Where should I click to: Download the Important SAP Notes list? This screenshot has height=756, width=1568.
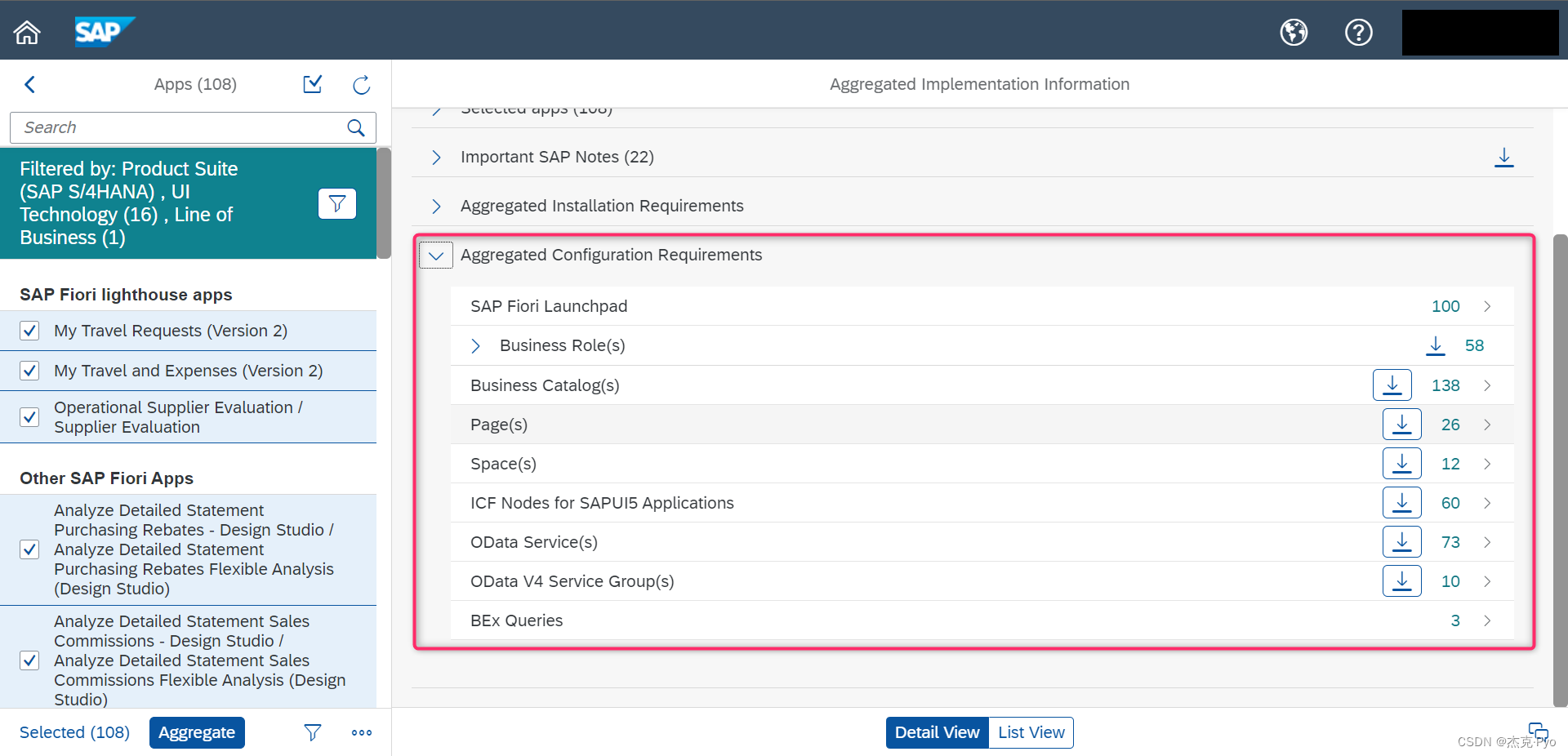pyautogui.click(x=1504, y=158)
